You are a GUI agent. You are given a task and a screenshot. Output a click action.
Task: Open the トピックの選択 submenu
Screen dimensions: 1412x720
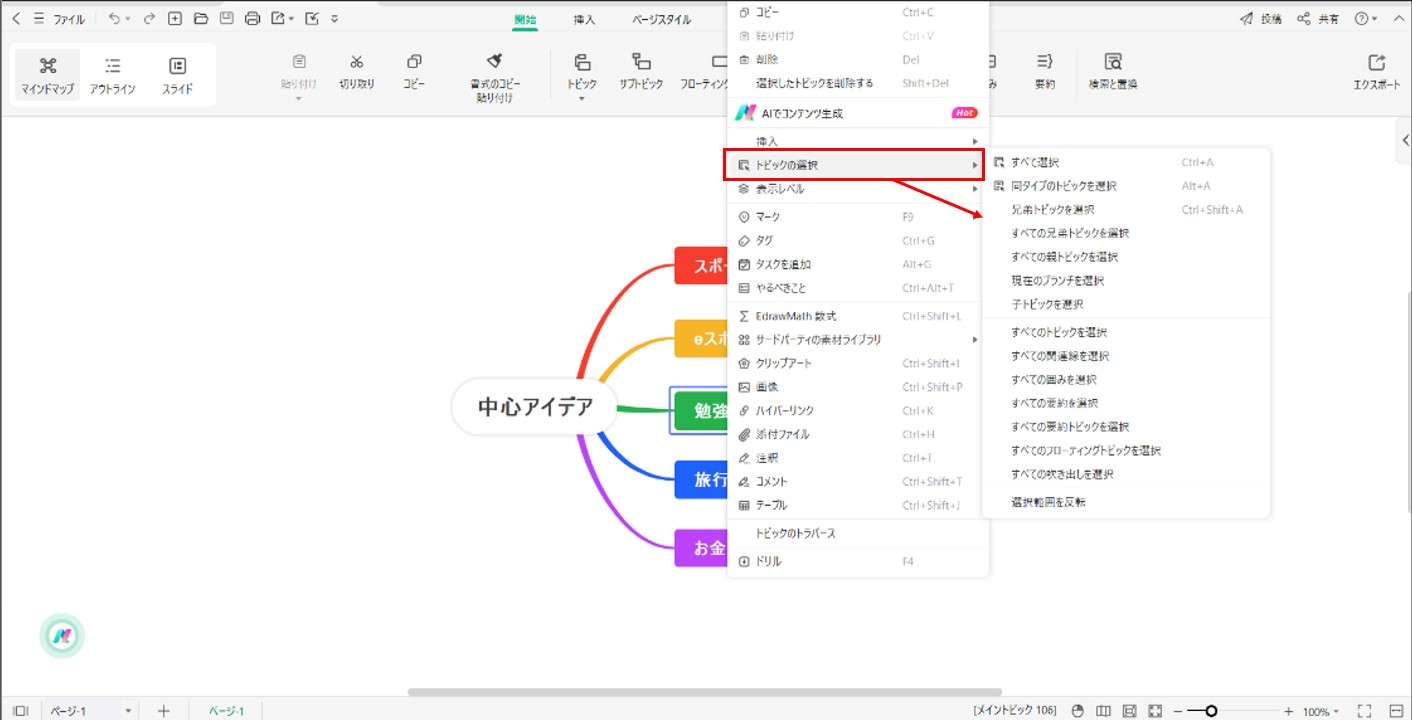853,165
